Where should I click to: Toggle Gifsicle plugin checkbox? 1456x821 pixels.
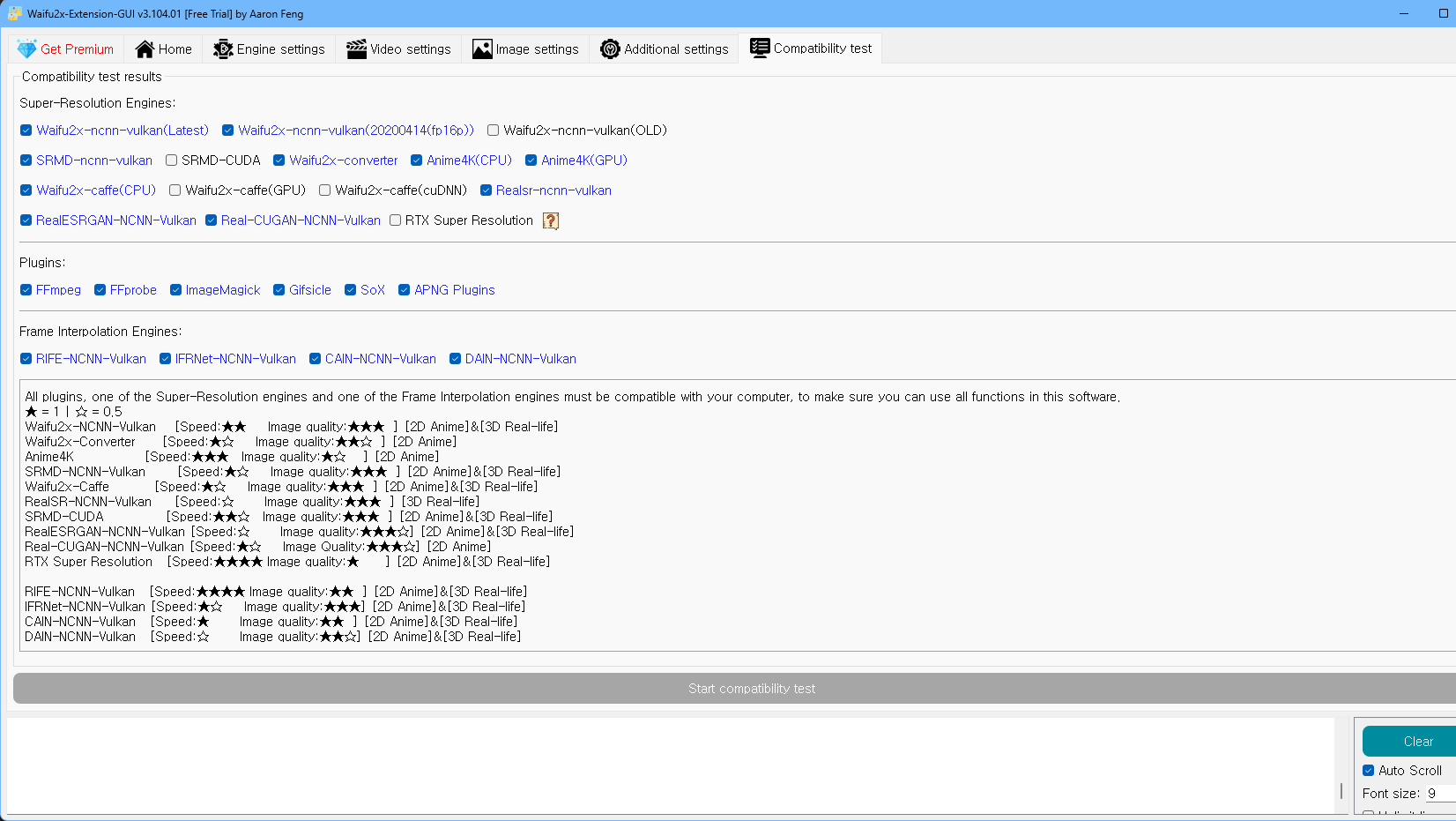point(279,290)
